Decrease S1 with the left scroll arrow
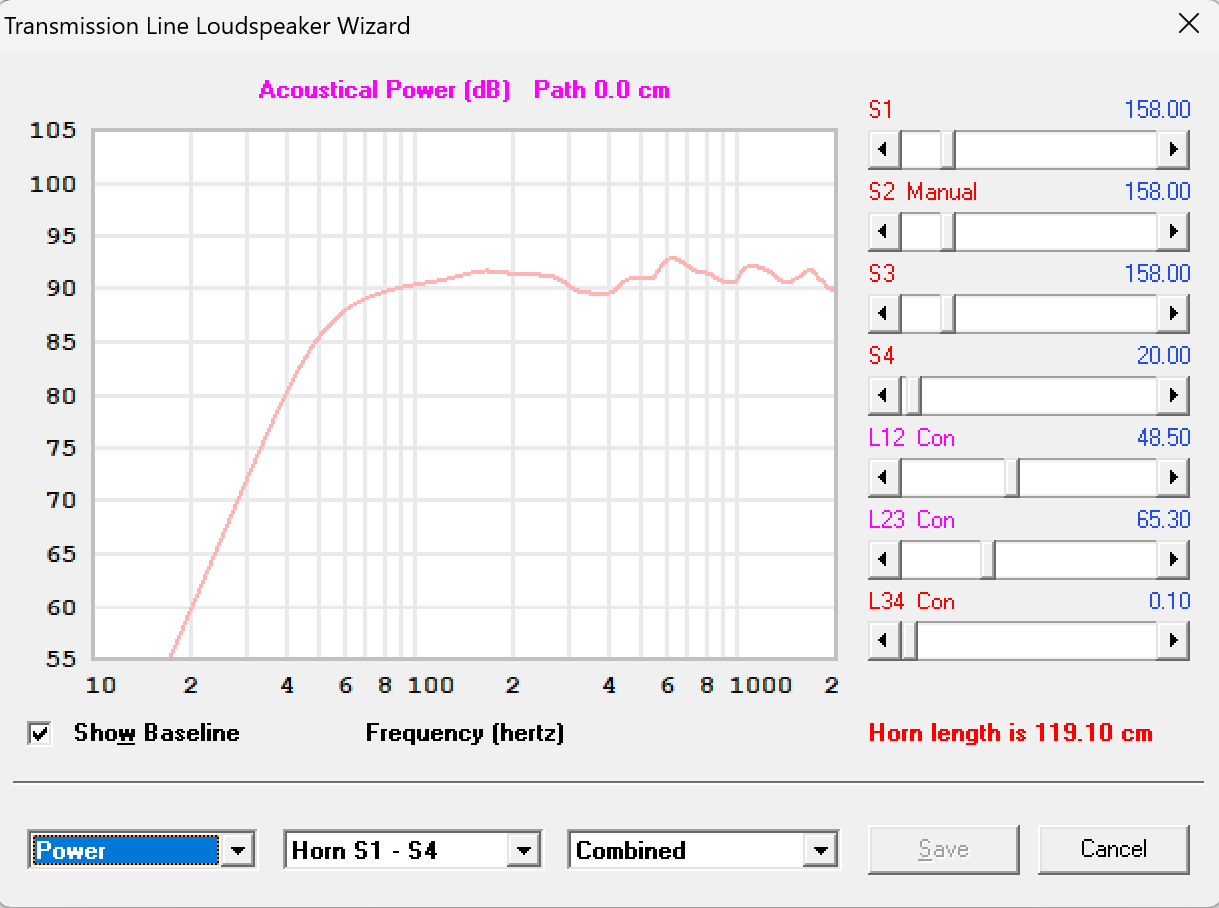This screenshot has width=1219, height=908. pyautogui.click(x=883, y=151)
